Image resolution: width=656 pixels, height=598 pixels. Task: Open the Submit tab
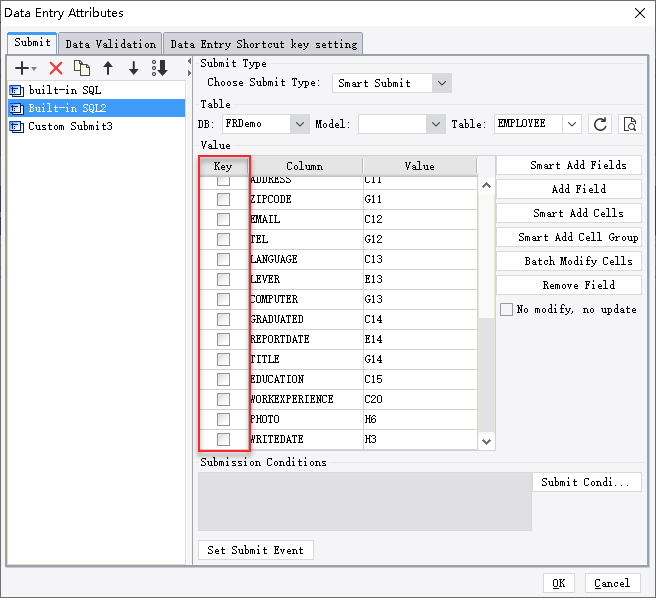pos(32,43)
